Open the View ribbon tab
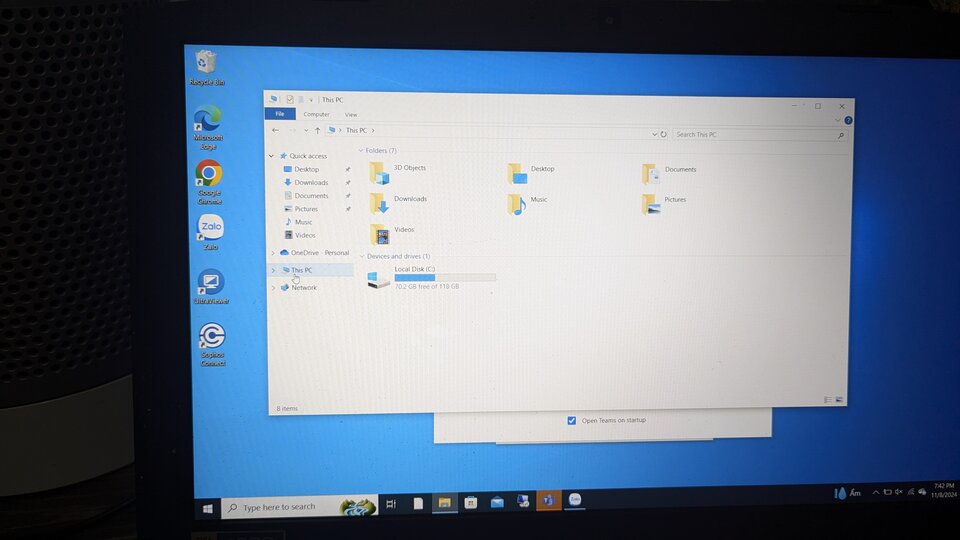 click(351, 115)
